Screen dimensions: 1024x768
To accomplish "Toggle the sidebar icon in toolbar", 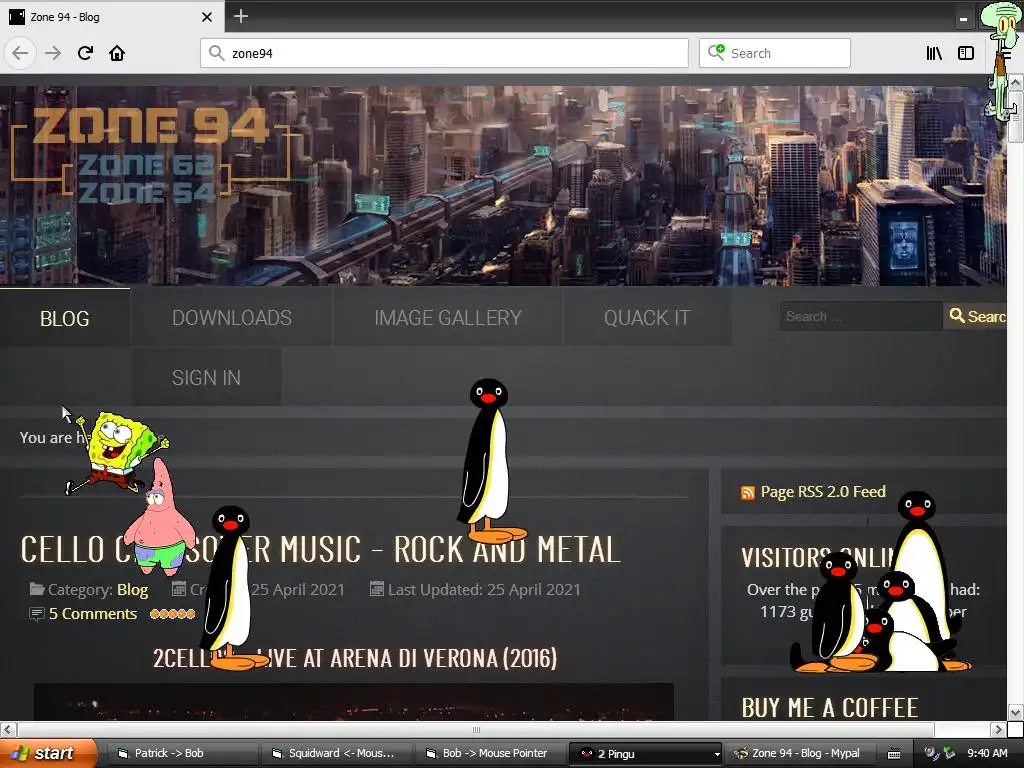I will [x=966, y=54].
